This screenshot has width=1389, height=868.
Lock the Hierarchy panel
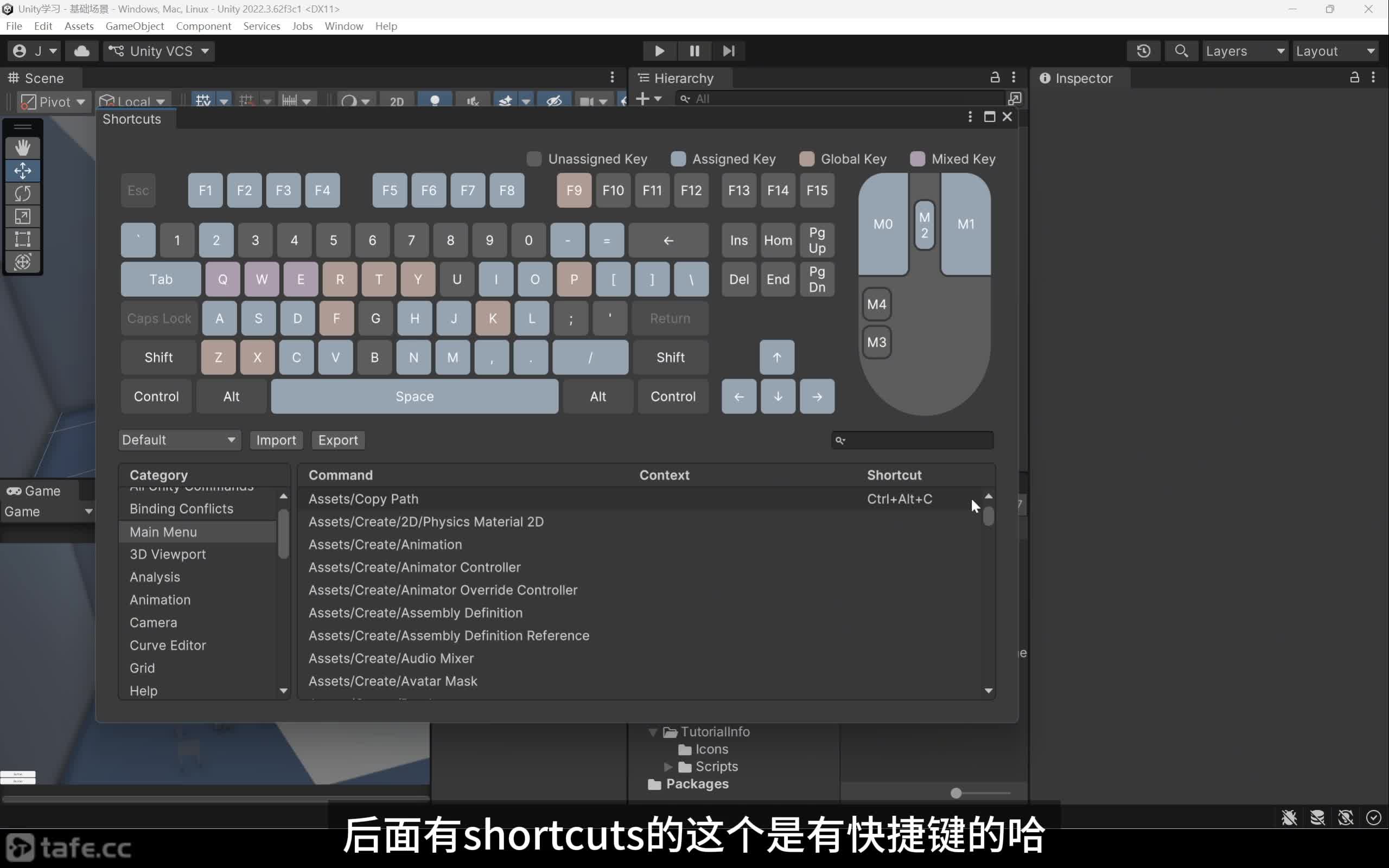995,78
